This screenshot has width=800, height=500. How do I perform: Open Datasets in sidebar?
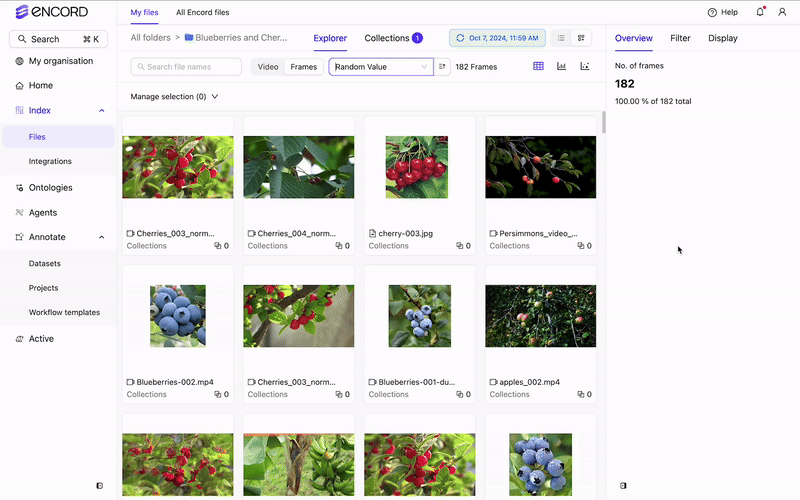[x=44, y=263]
